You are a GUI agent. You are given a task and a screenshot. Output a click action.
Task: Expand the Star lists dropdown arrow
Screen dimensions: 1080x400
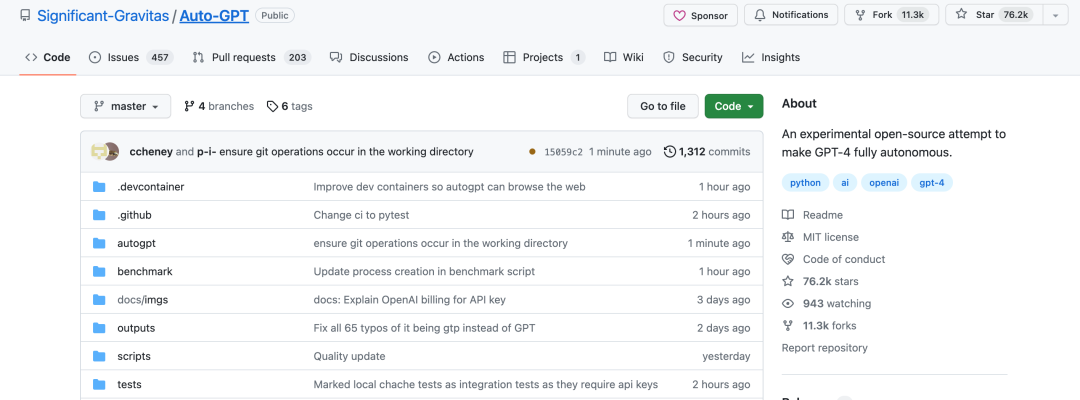(x=1056, y=15)
